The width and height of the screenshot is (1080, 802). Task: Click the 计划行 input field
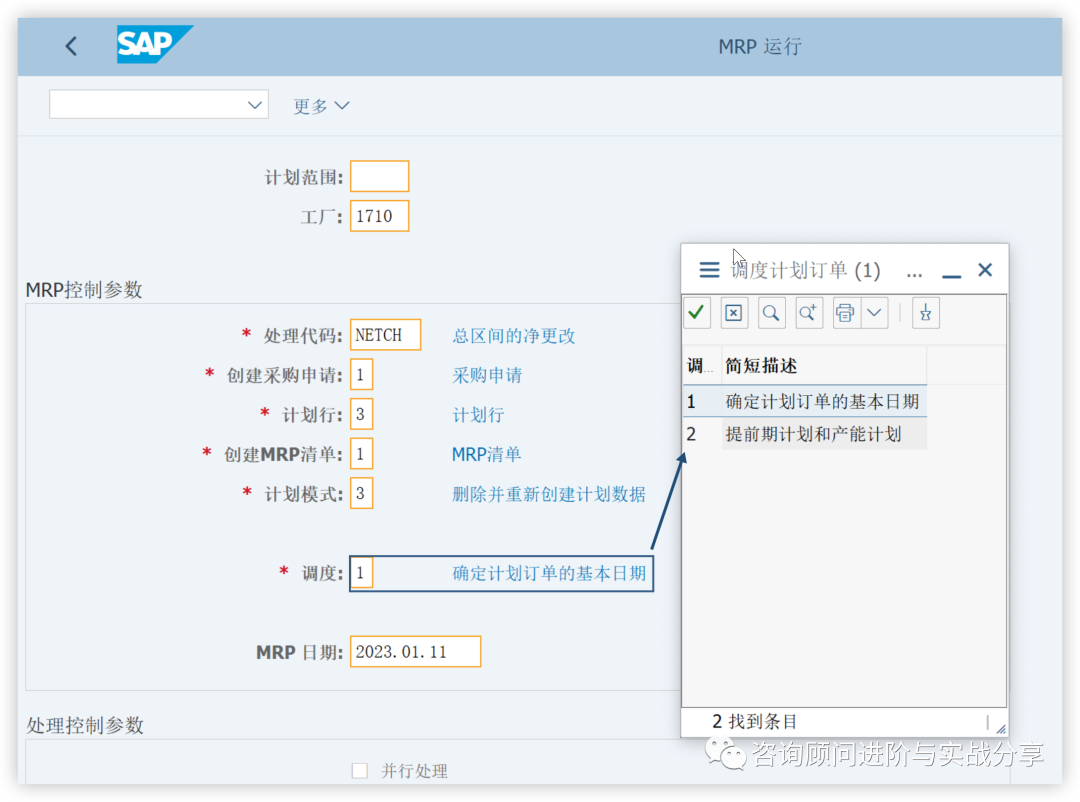(362, 414)
